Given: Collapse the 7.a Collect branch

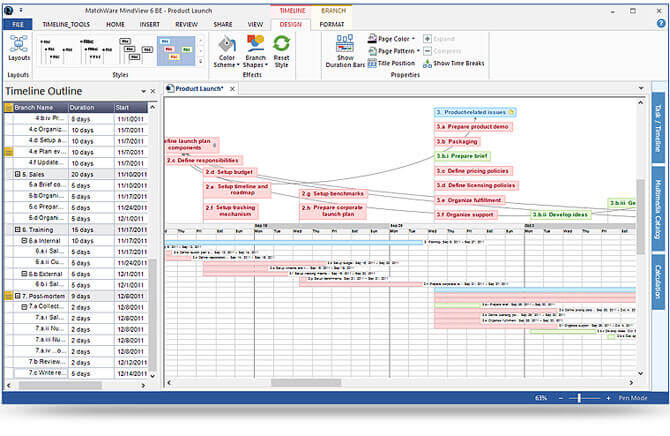Looking at the screenshot, I should point(24,307).
